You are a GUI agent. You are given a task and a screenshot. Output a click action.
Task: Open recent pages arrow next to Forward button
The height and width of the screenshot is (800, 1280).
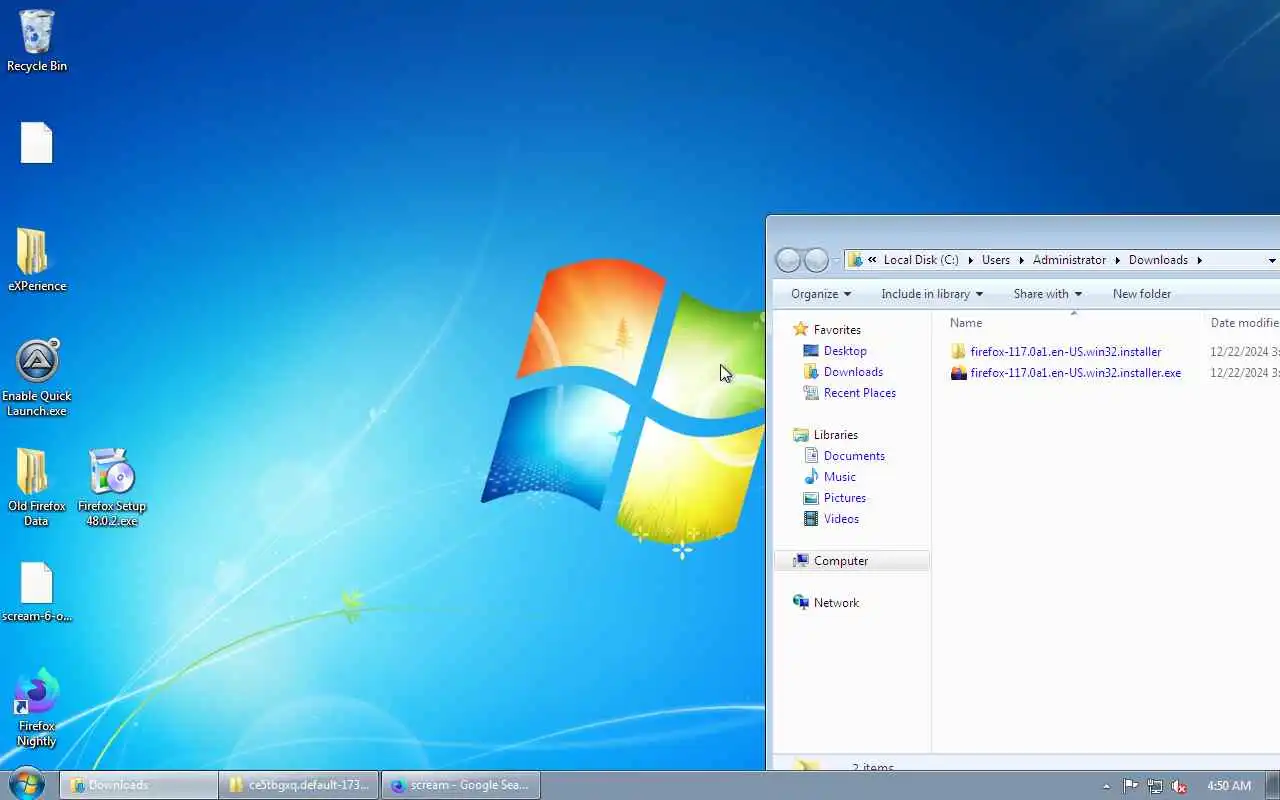(836, 261)
